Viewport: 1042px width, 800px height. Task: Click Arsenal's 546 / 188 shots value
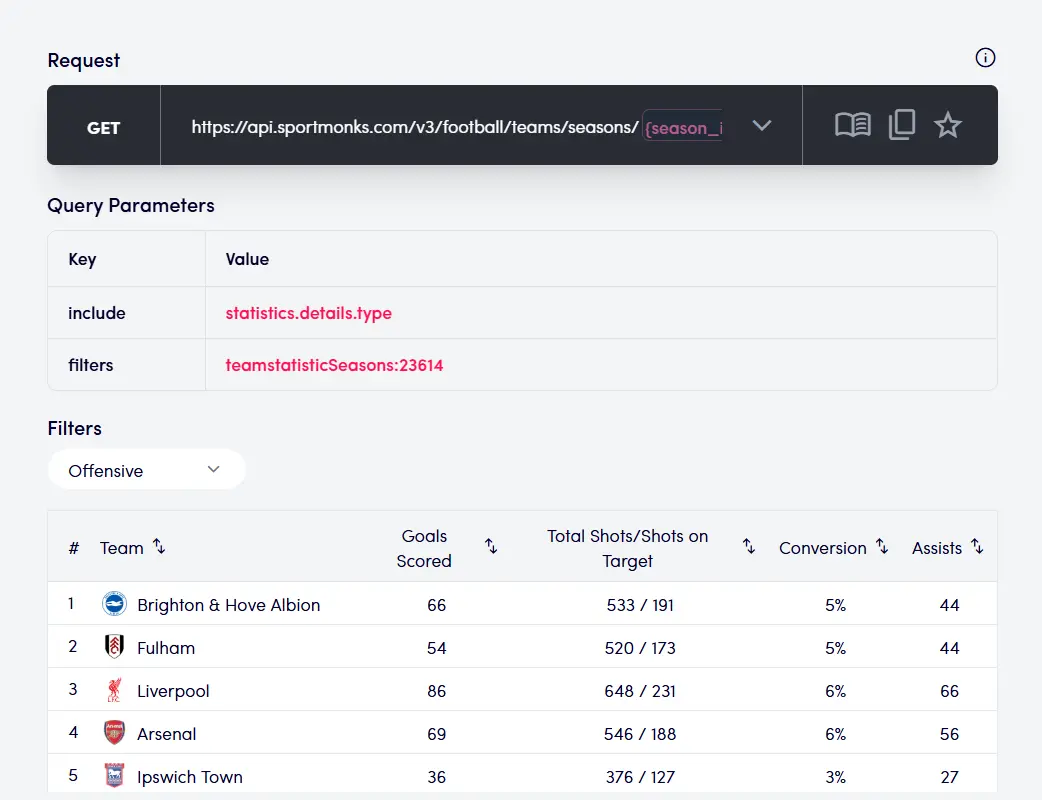[640, 734]
